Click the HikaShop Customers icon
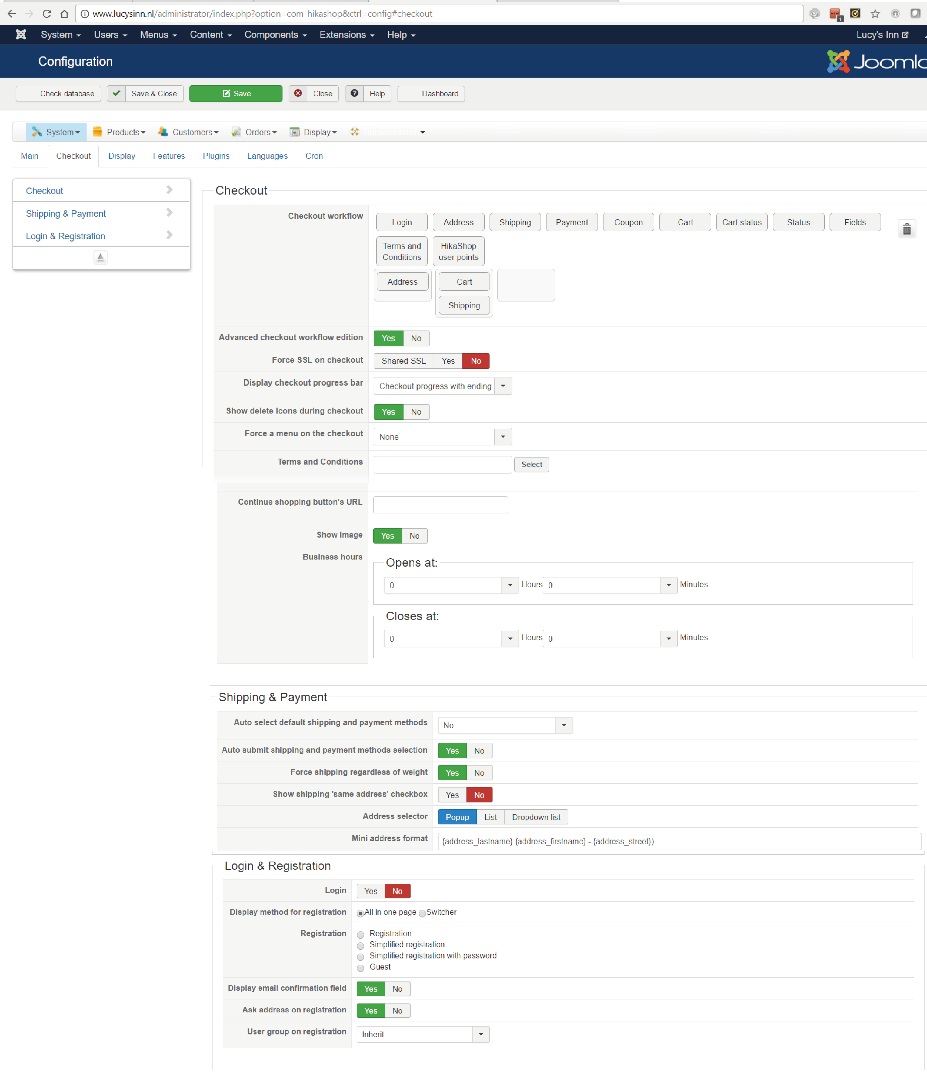Viewport: 927px width, 1080px height. point(163,132)
